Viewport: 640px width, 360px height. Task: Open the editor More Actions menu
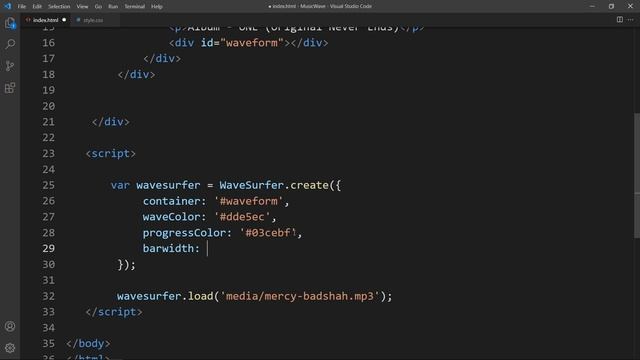631,20
